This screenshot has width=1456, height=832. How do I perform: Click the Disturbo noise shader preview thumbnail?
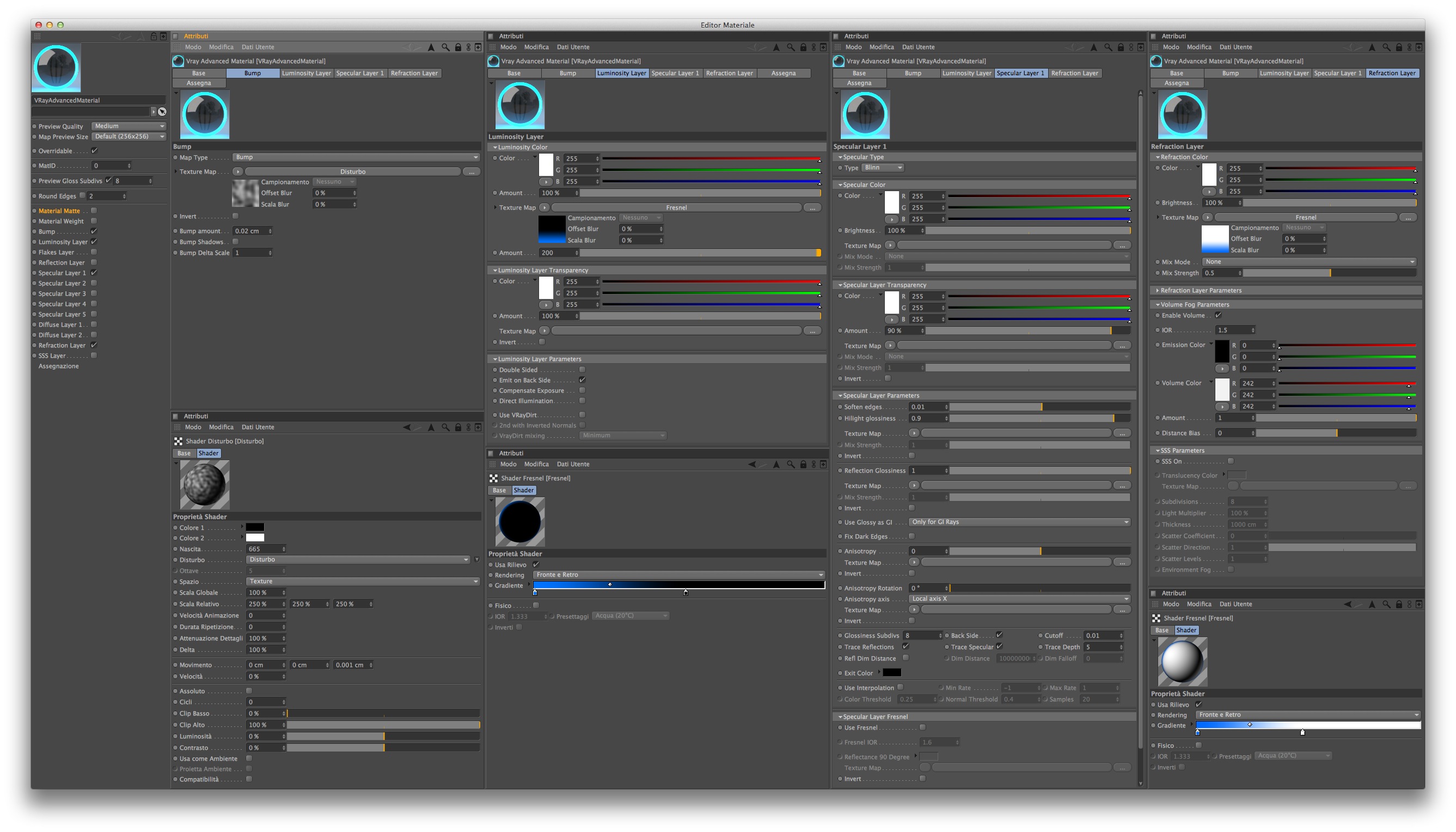coord(205,485)
